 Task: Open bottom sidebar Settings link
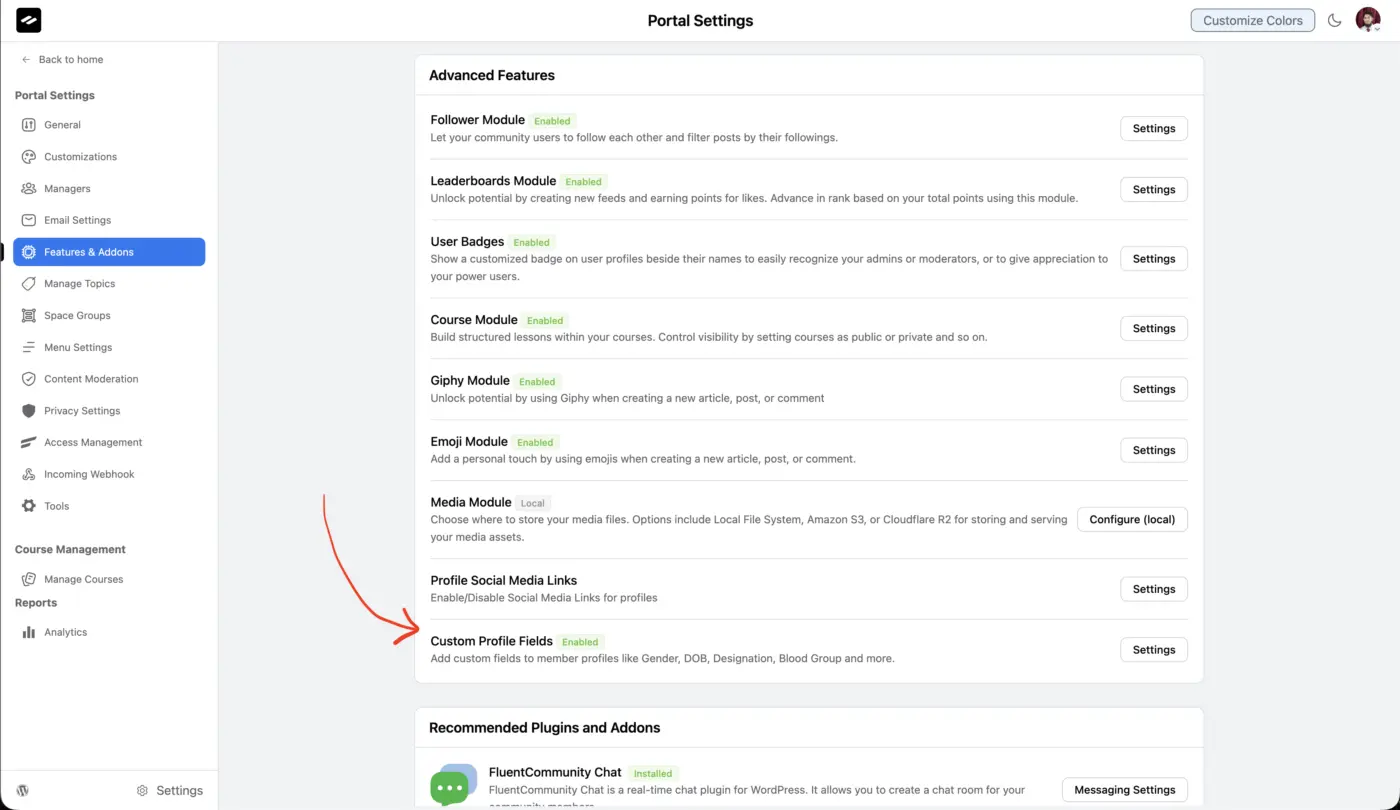(170, 790)
